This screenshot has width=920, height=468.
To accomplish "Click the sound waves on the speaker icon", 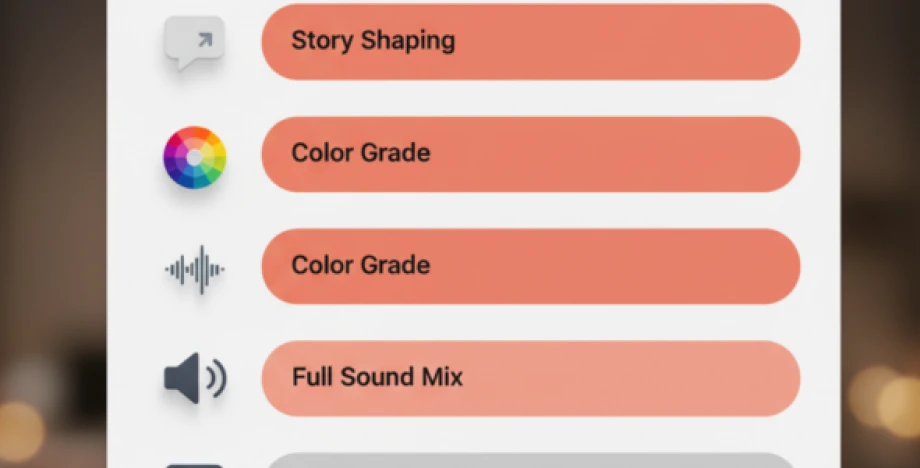I will pyautogui.click(x=216, y=379).
